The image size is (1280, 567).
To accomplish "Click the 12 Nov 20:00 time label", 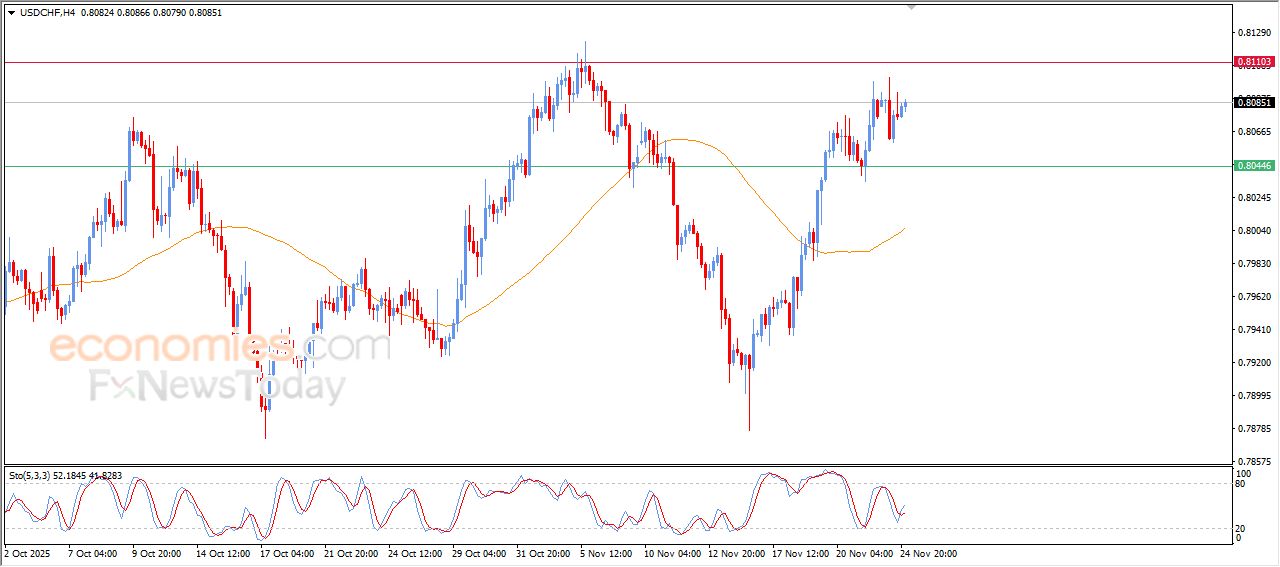I will [x=737, y=553].
